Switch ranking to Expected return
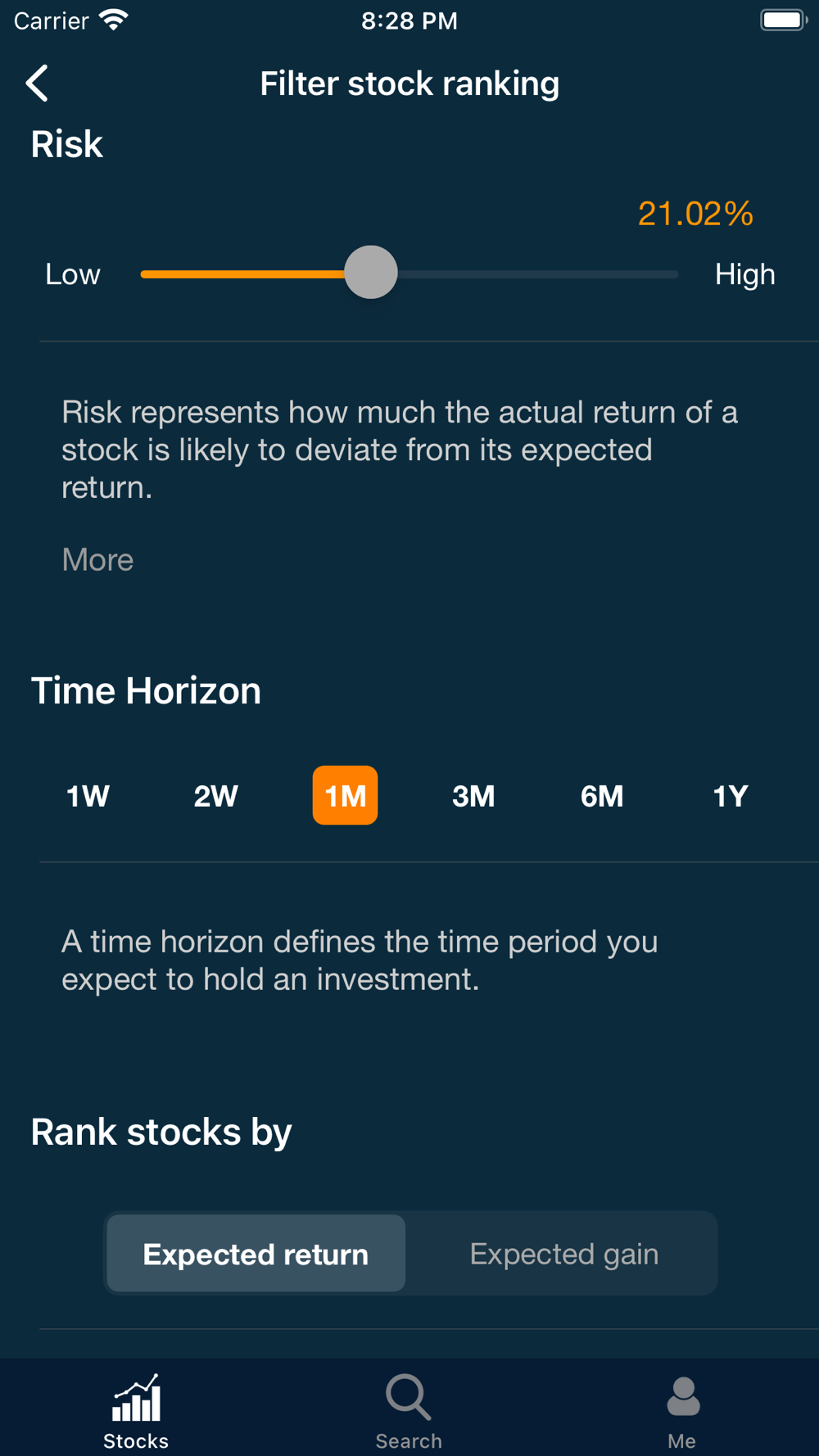The image size is (819, 1456). 256,1254
